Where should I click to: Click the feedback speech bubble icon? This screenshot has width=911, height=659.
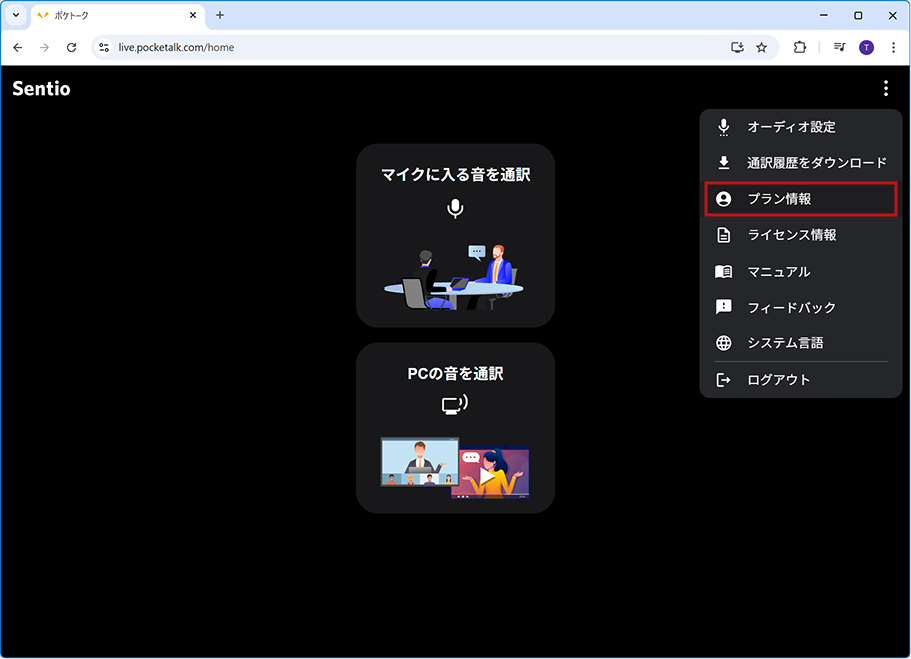pos(723,307)
